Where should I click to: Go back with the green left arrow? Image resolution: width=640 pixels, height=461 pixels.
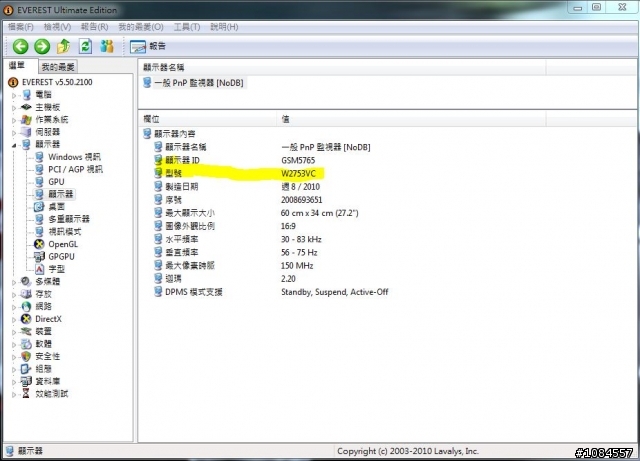(20, 47)
